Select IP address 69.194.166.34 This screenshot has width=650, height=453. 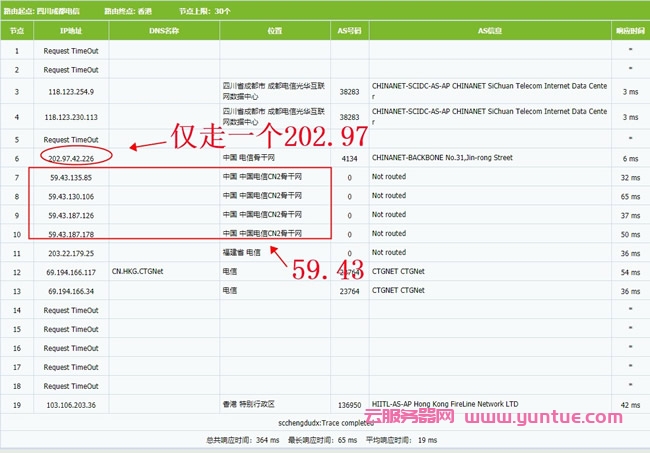pyautogui.click(x=70, y=290)
